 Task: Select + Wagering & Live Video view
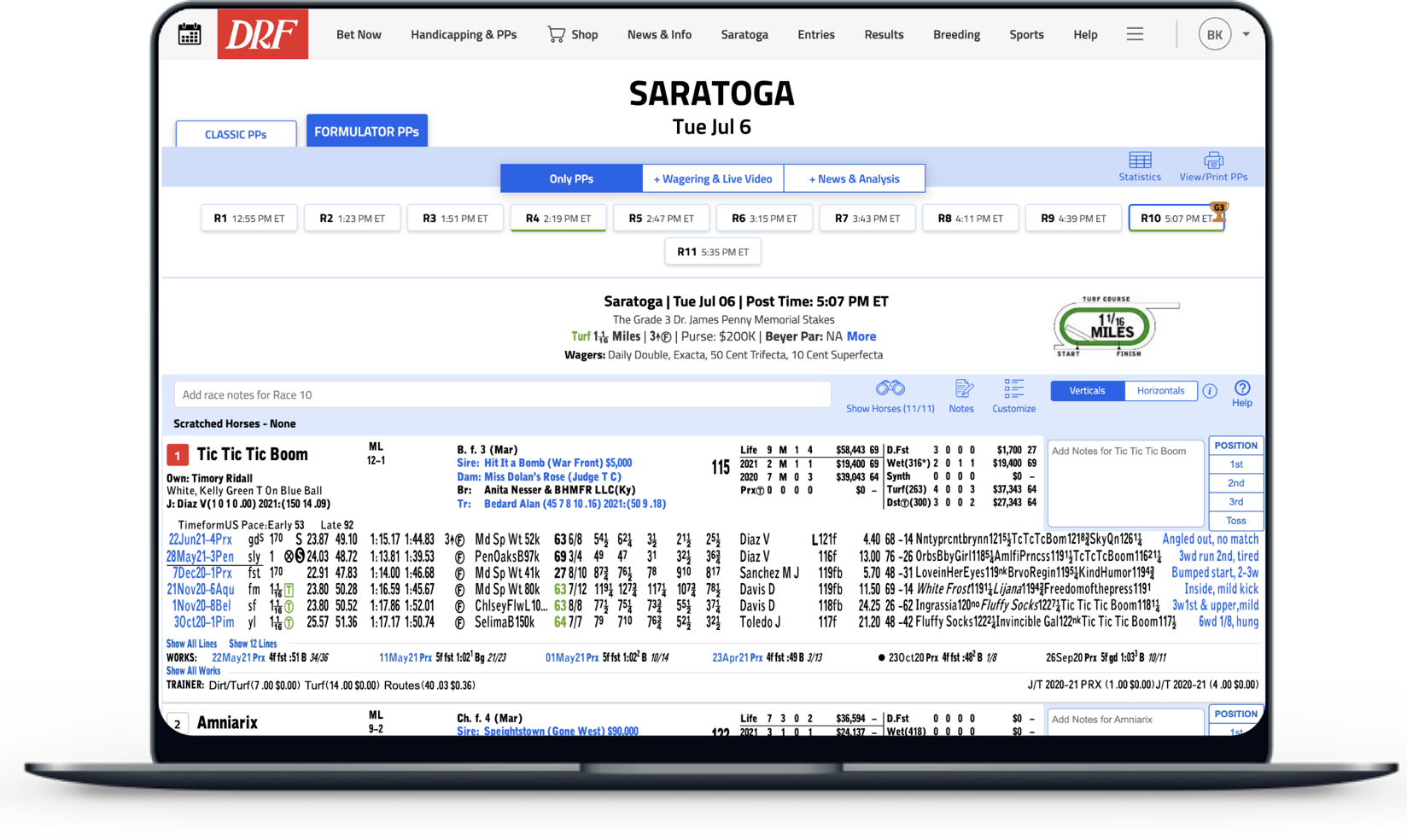click(713, 178)
